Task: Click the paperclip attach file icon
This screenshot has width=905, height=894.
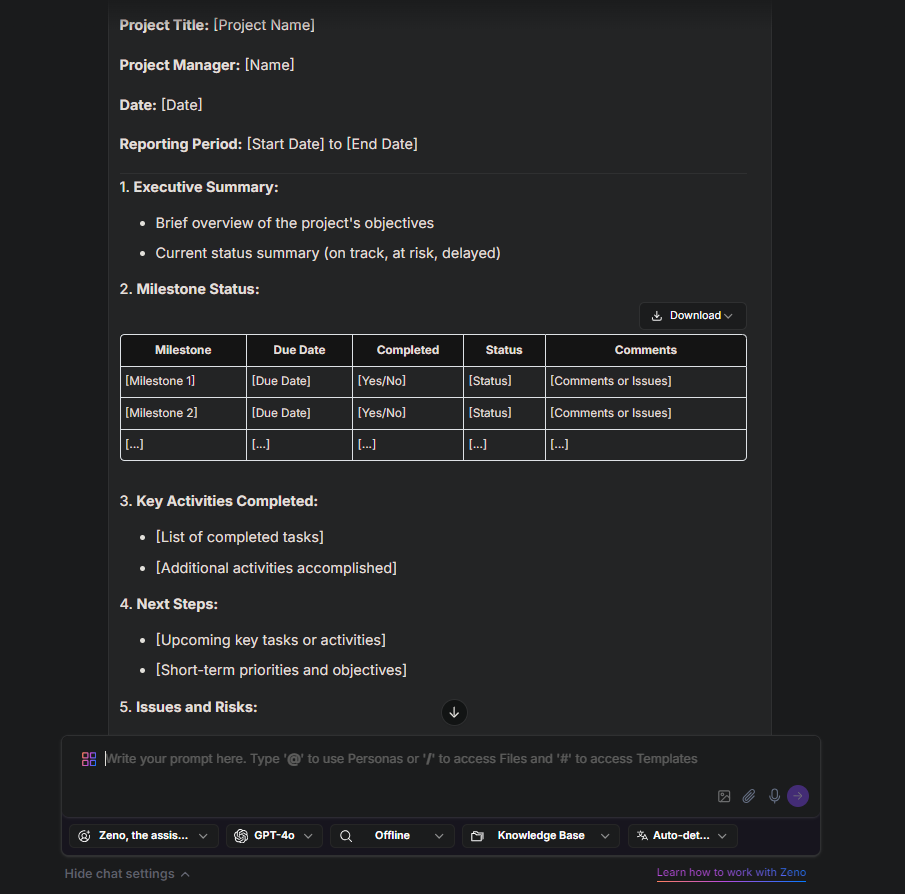Action: coord(749,796)
